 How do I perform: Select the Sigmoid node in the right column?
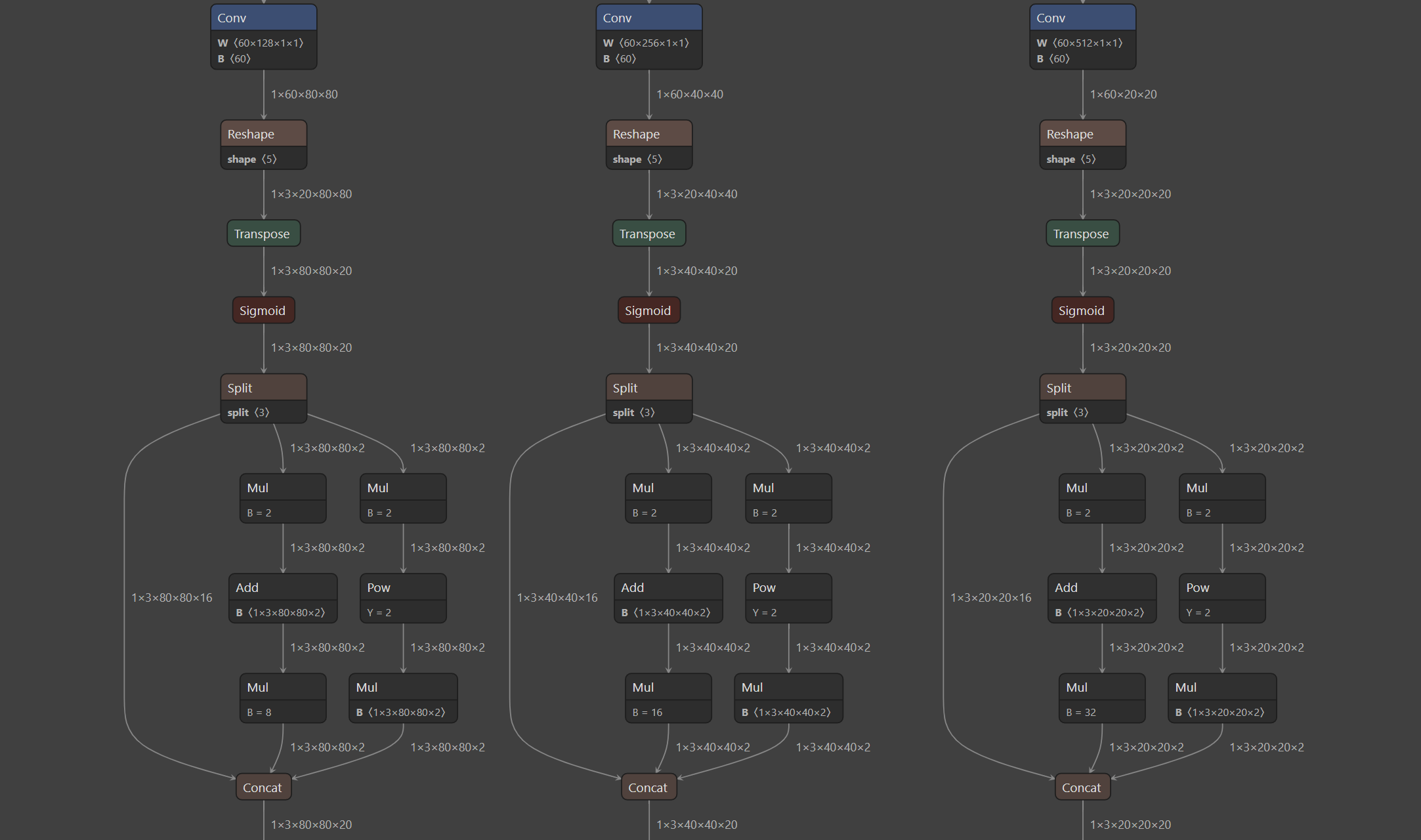tap(1082, 310)
